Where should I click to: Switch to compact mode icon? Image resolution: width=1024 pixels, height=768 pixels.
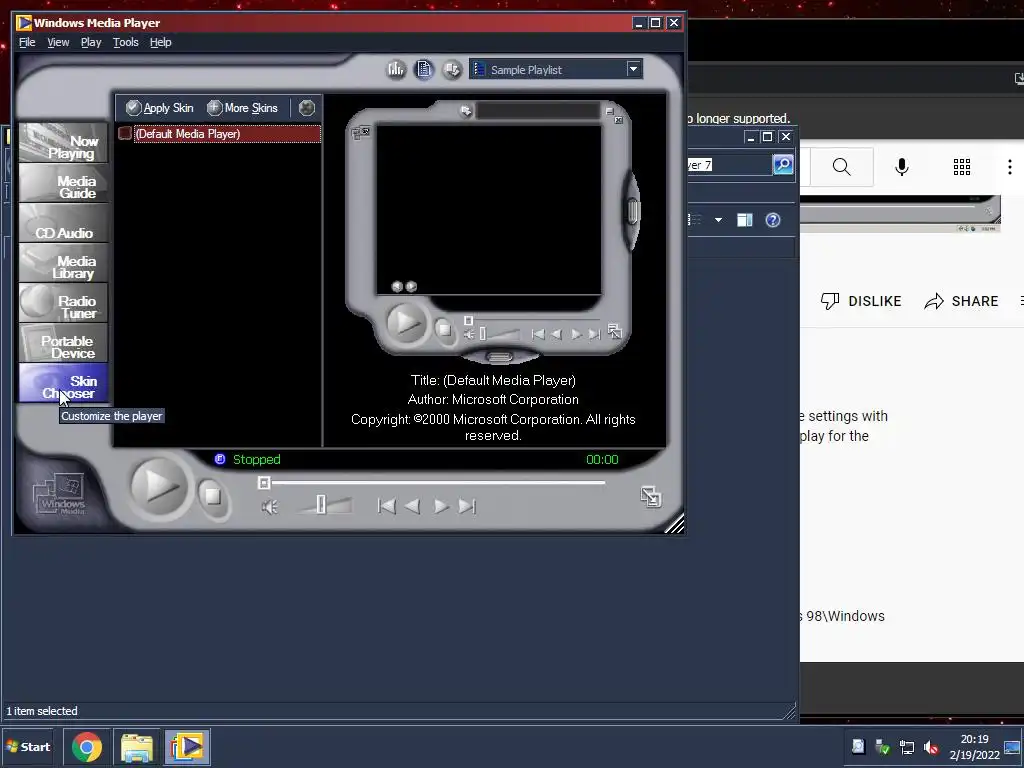tap(650, 497)
